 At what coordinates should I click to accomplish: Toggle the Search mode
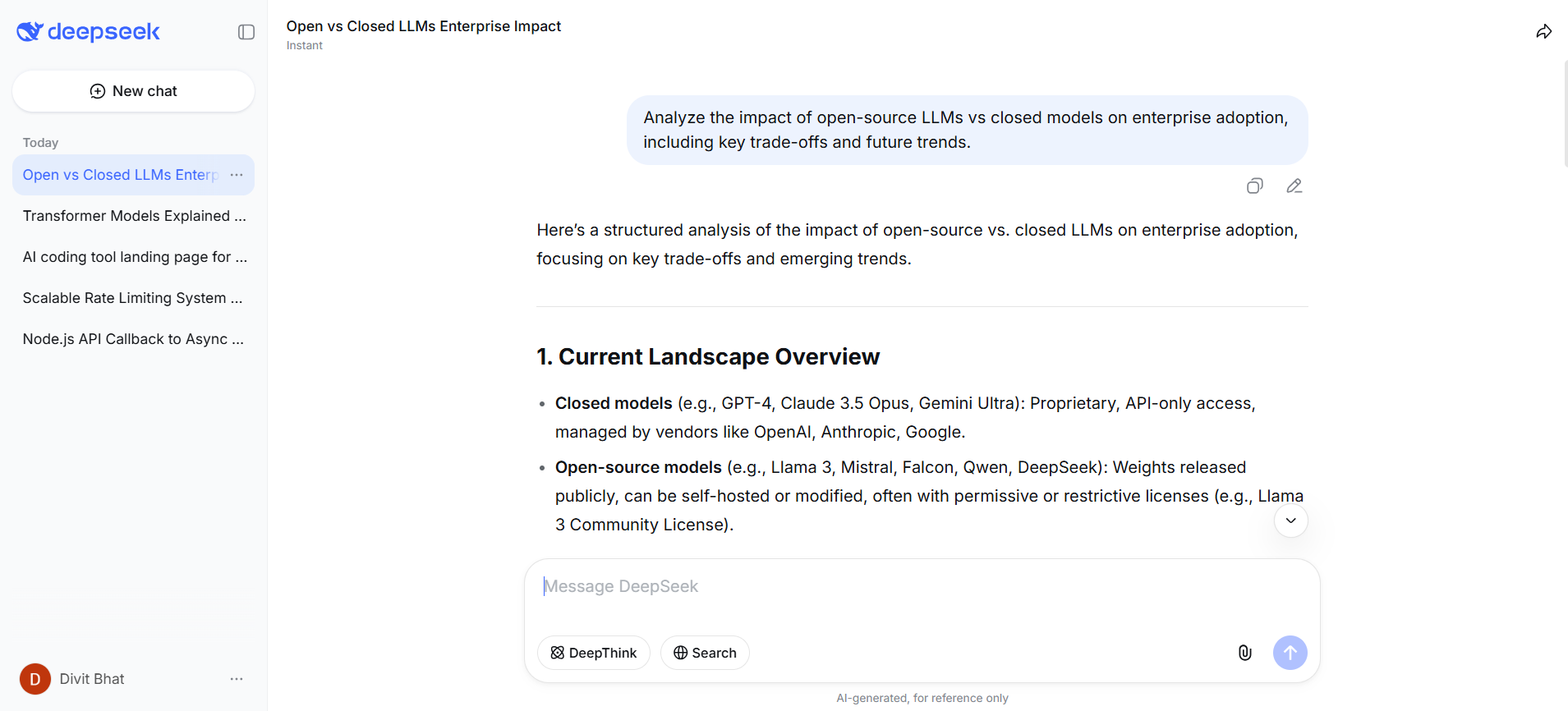[705, 653]
